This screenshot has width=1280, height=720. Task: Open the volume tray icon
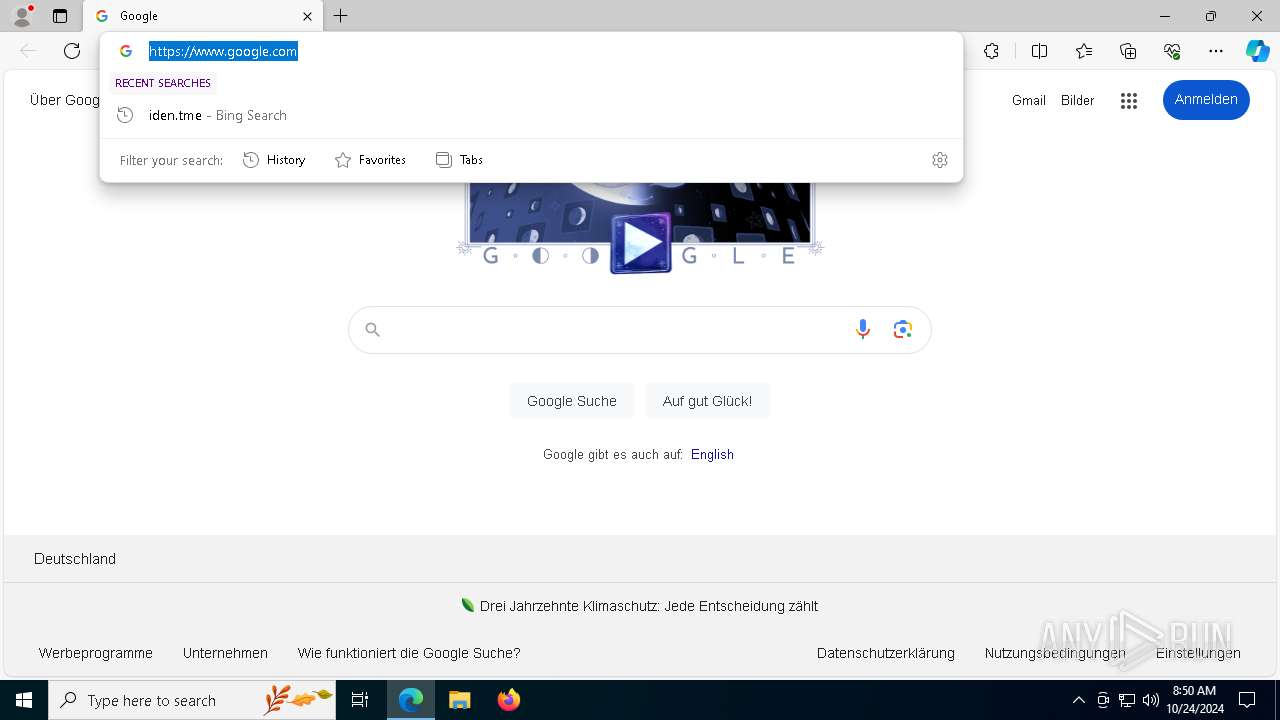tap(1150, 700)
